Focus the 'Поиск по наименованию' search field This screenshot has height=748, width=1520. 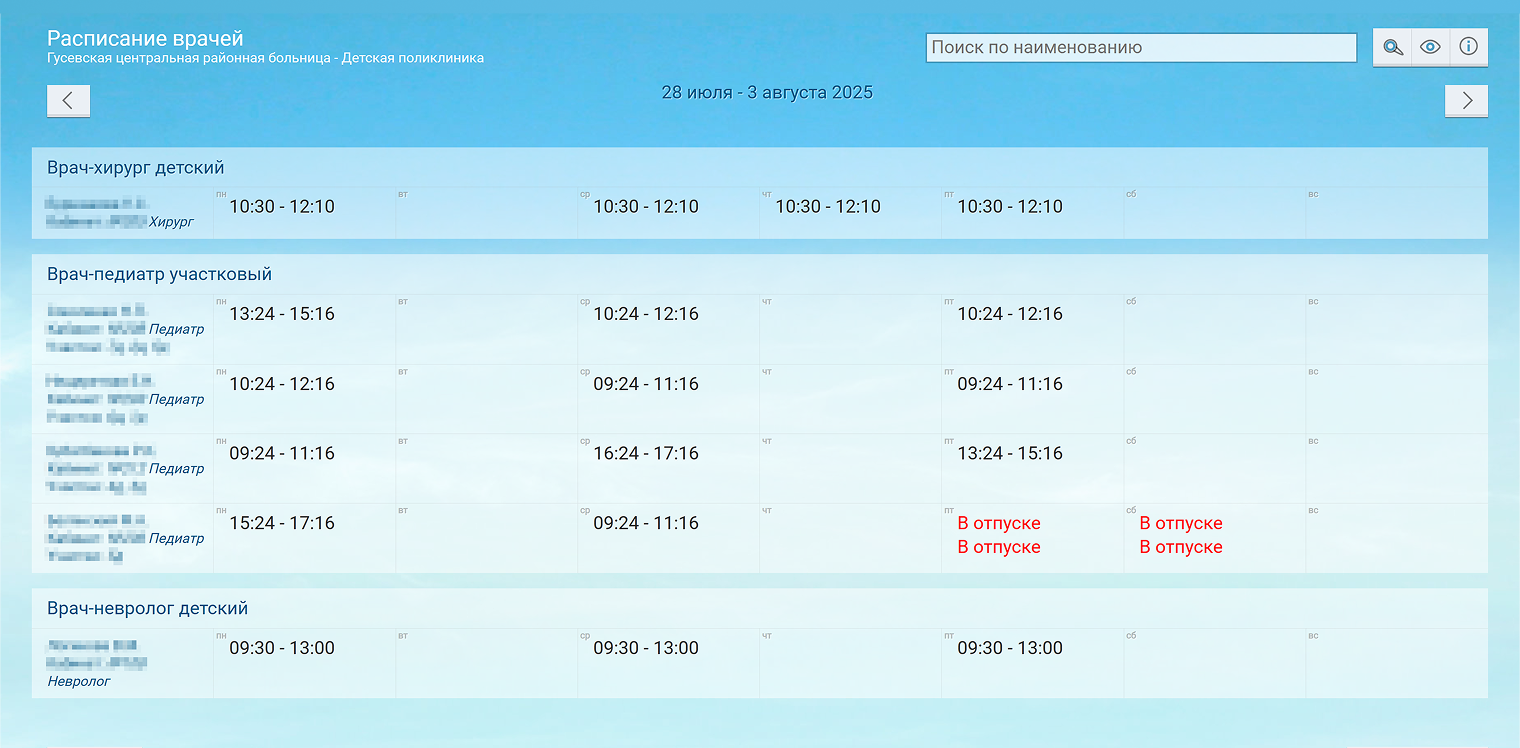pos(1141,47)
